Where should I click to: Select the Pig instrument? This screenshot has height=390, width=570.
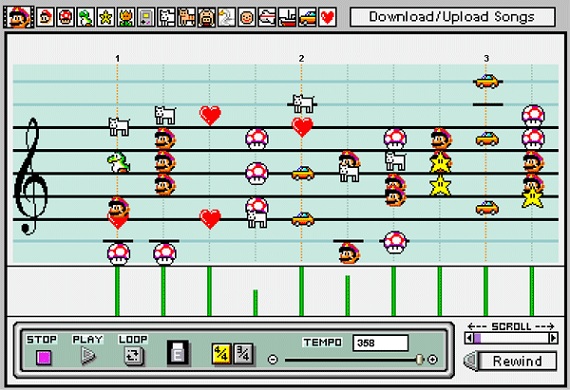pyautogui.click(x=206, y=17)
